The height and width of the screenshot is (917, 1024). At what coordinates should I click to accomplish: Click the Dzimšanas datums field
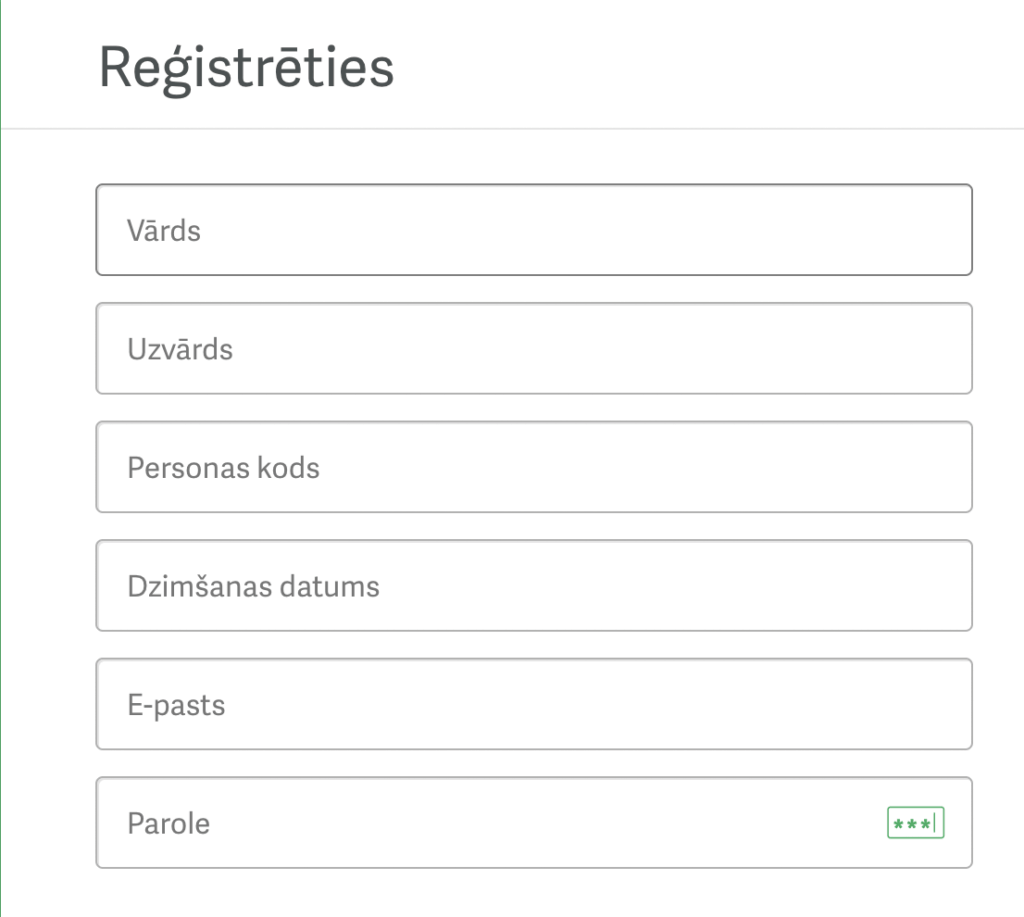pyautogui.click(x=533, y=585)
